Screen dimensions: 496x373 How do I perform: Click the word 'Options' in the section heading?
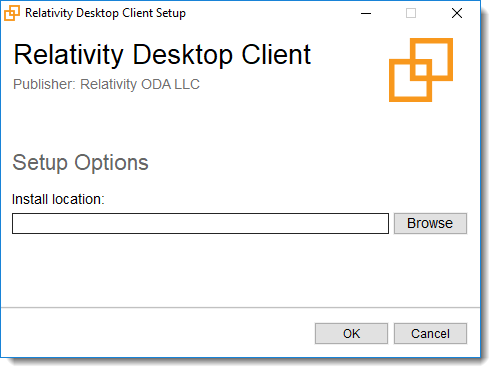[111, 163]
